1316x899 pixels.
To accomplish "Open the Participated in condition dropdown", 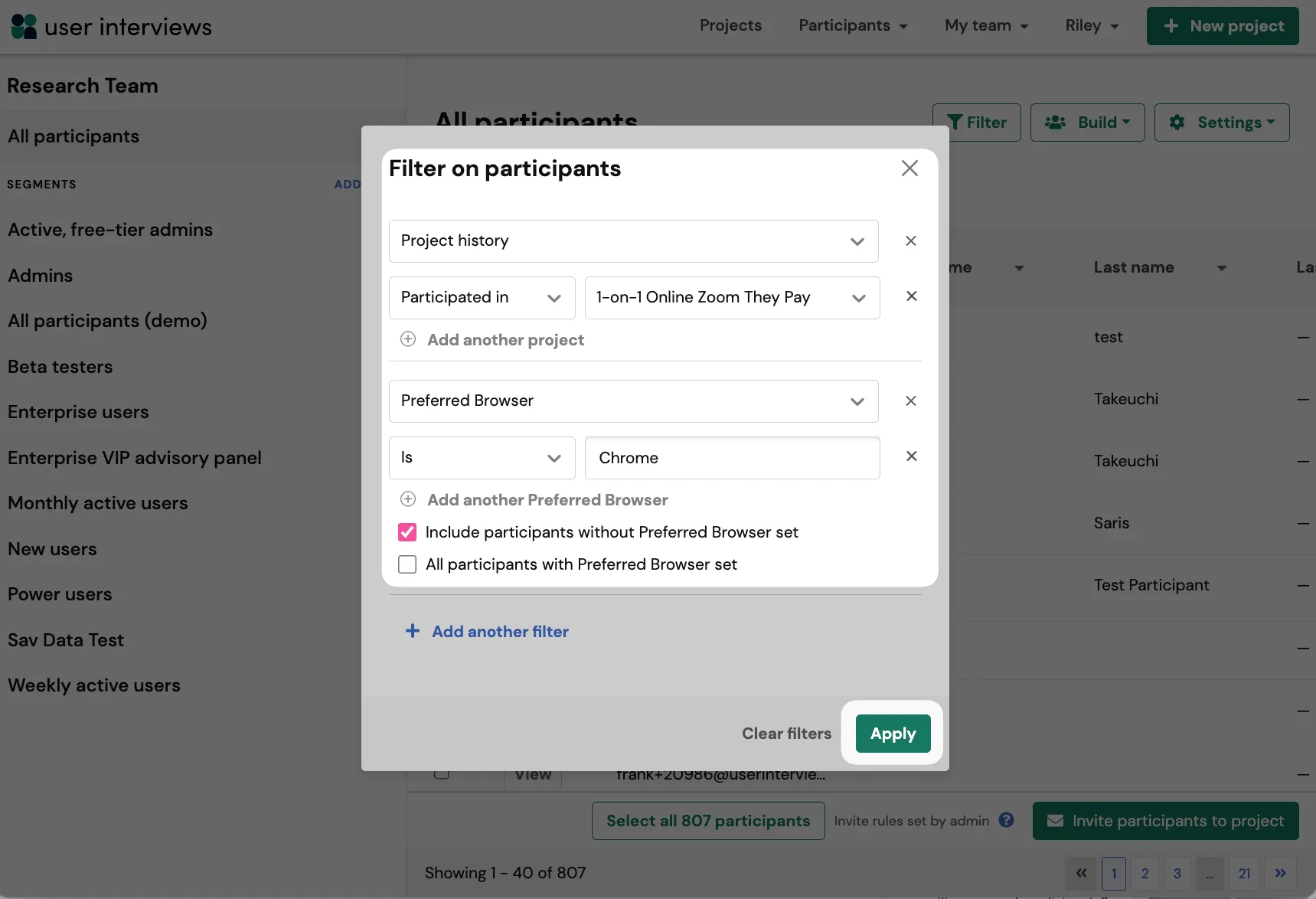I will click(x=482, y=298).
